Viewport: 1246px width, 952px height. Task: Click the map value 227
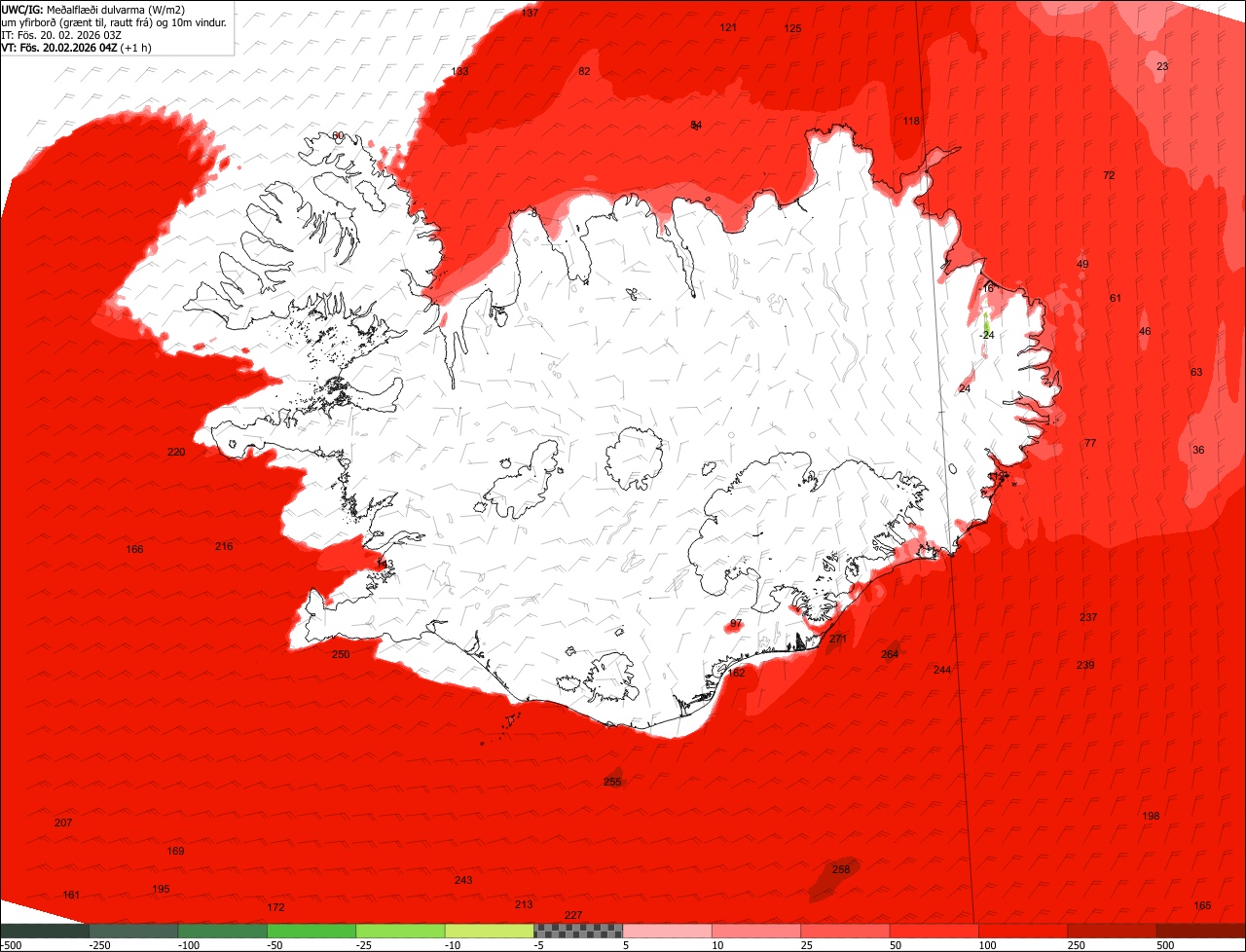click(573, 915)
